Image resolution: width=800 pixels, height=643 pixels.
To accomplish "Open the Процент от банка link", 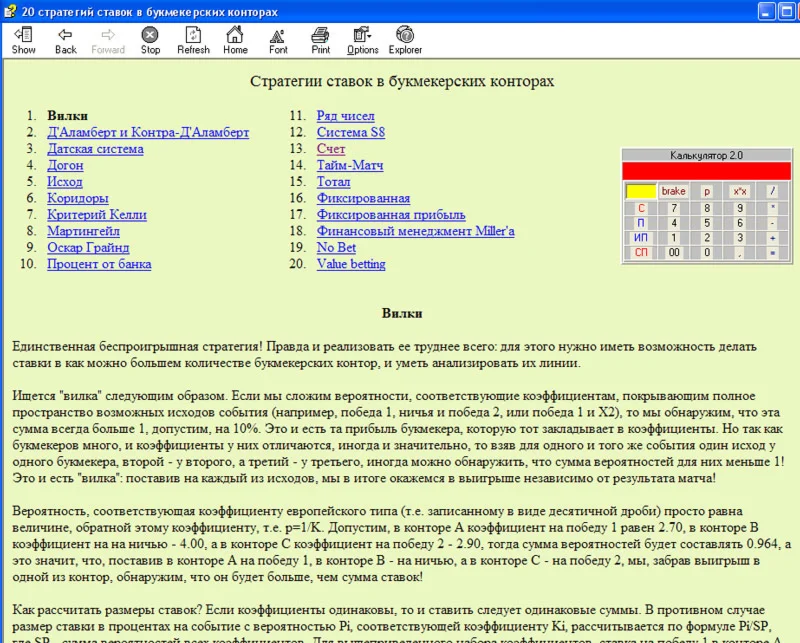I will click(x=99, y=264).
